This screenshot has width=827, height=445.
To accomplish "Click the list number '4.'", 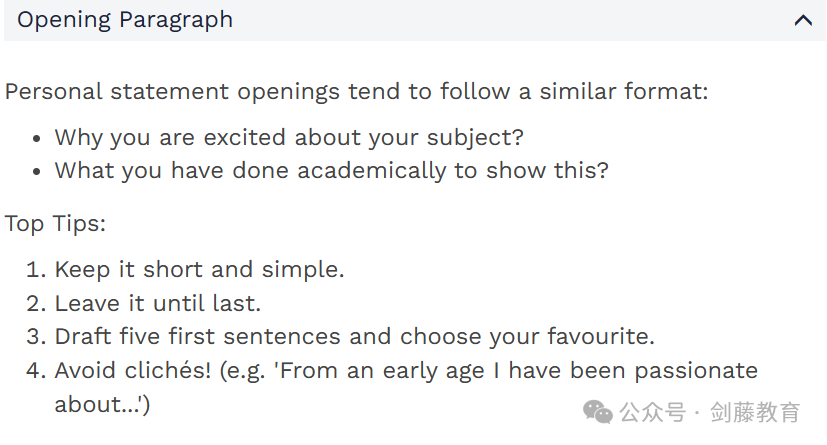I will click(36, 370).
